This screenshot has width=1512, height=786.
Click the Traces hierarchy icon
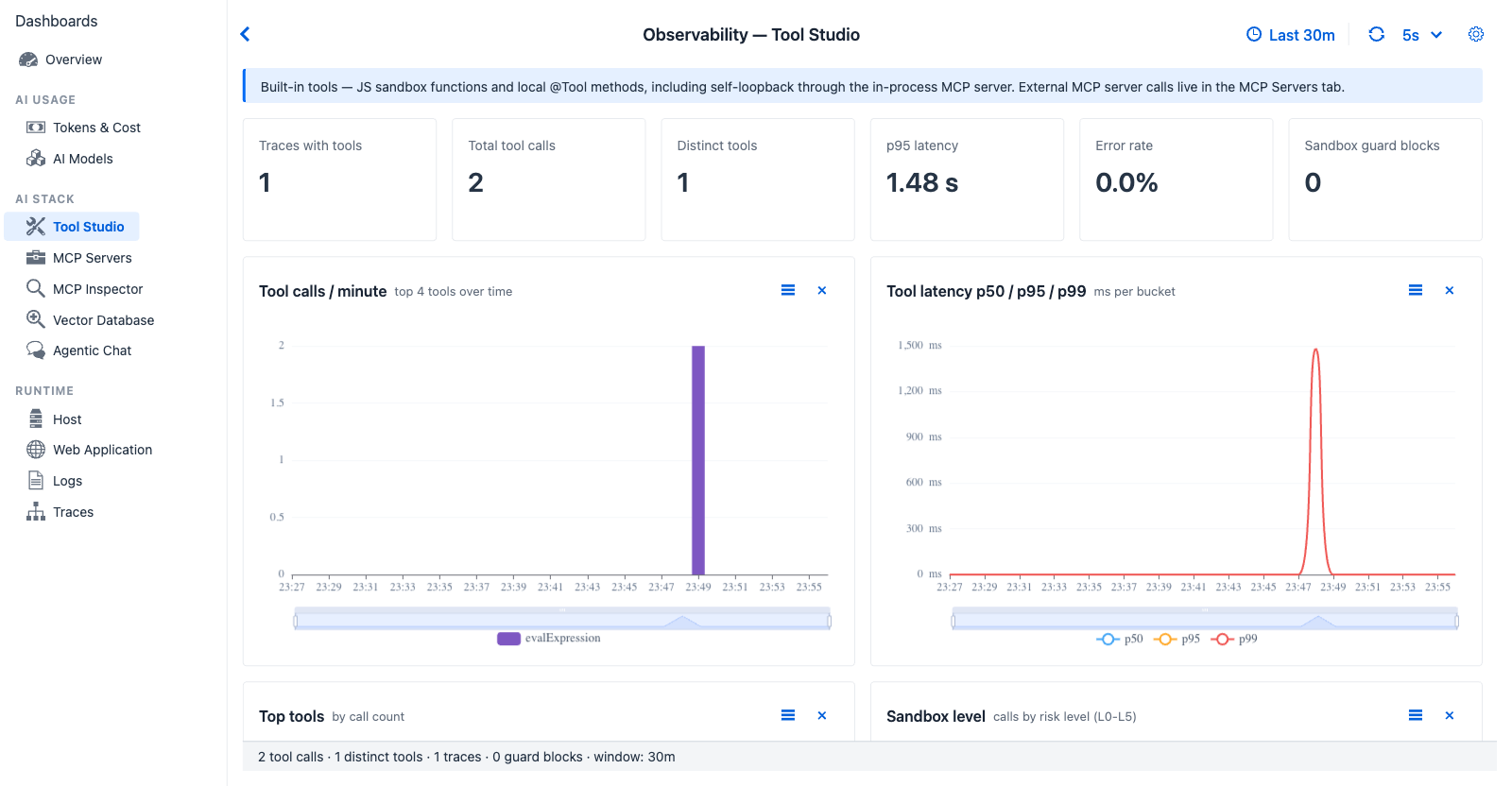36,511
